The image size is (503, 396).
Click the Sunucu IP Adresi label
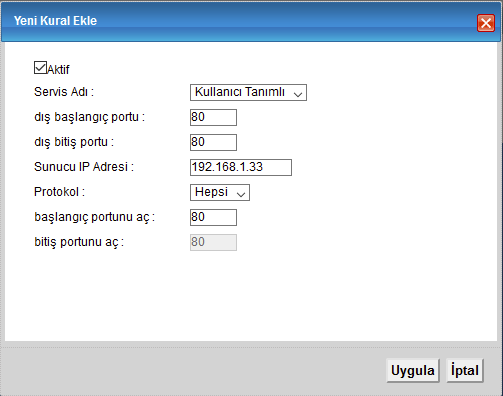[x=84, y=167]
